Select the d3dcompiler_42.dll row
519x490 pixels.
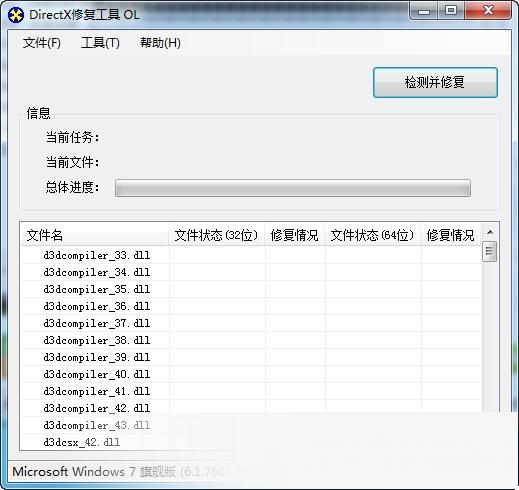coord(251,408)
